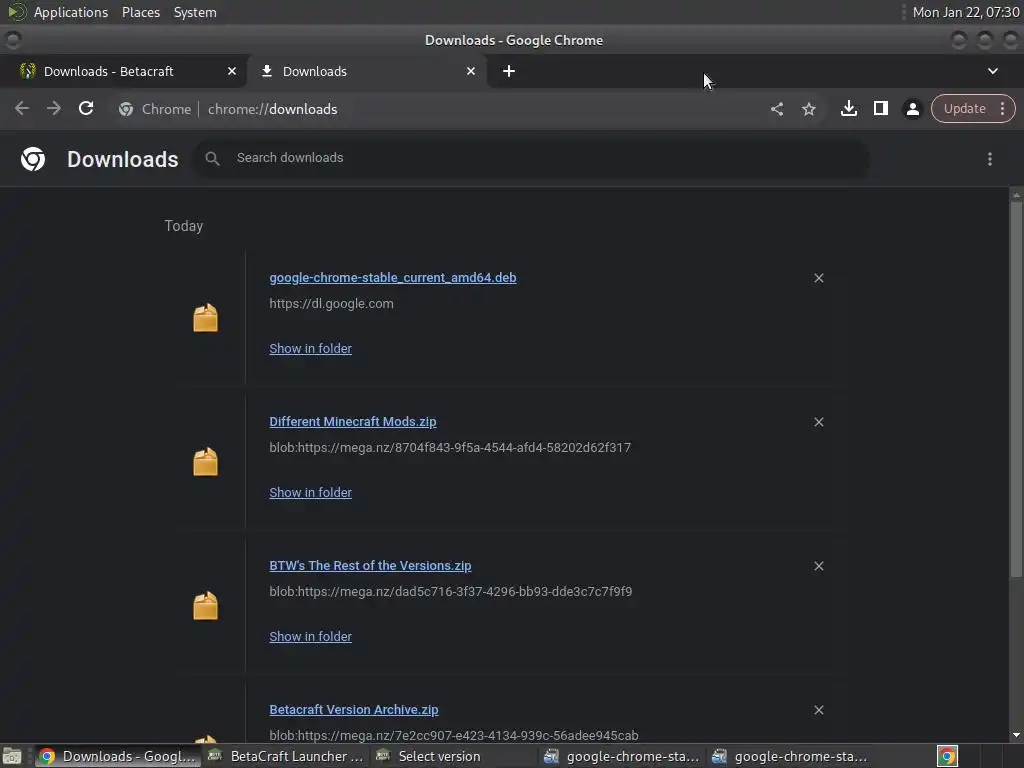The height and width of the screenshot is (768, 1024).
Task: Click the Today date heading
Action: [184, 226]
